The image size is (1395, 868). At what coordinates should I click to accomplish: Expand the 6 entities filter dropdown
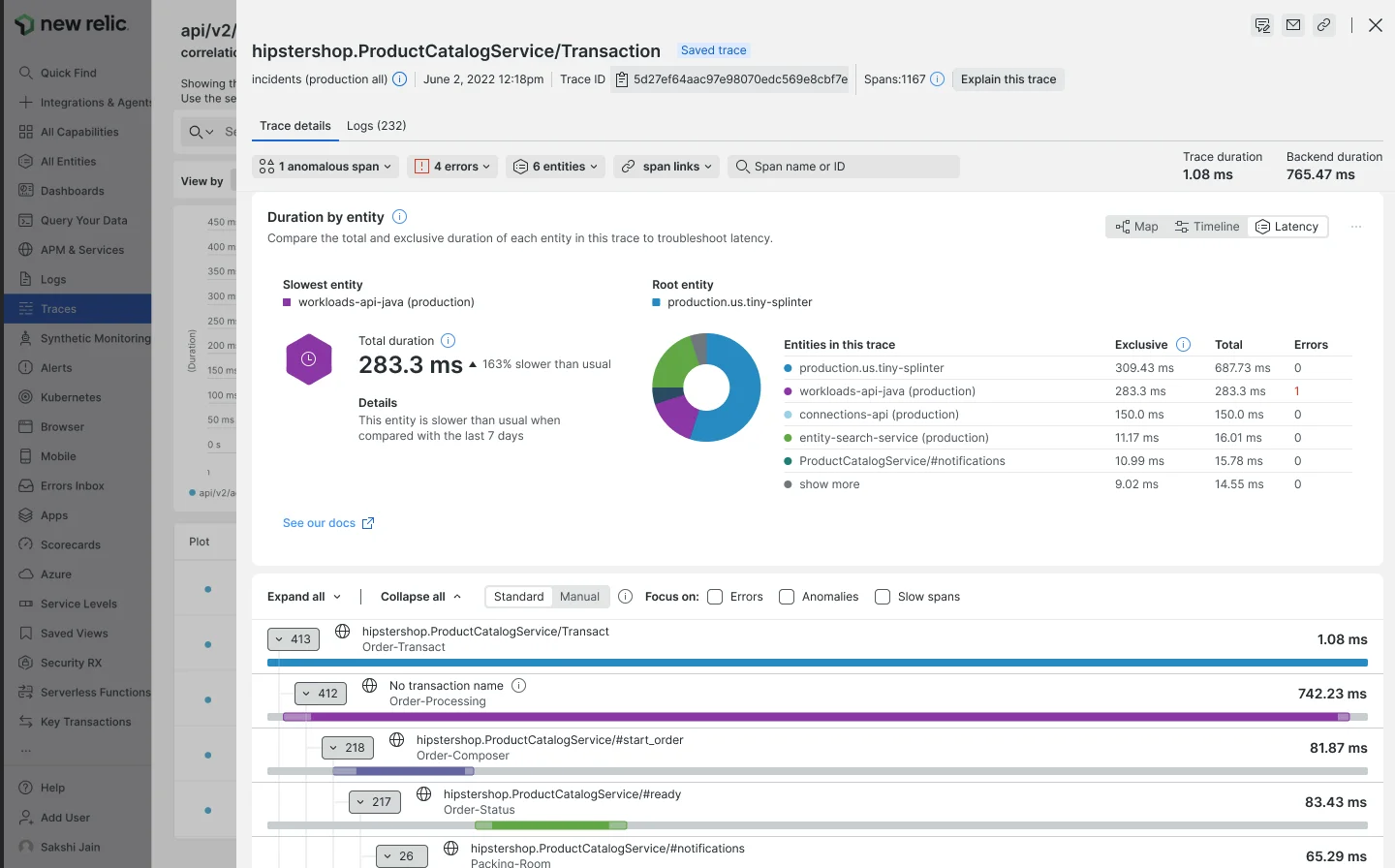[555, 166]
